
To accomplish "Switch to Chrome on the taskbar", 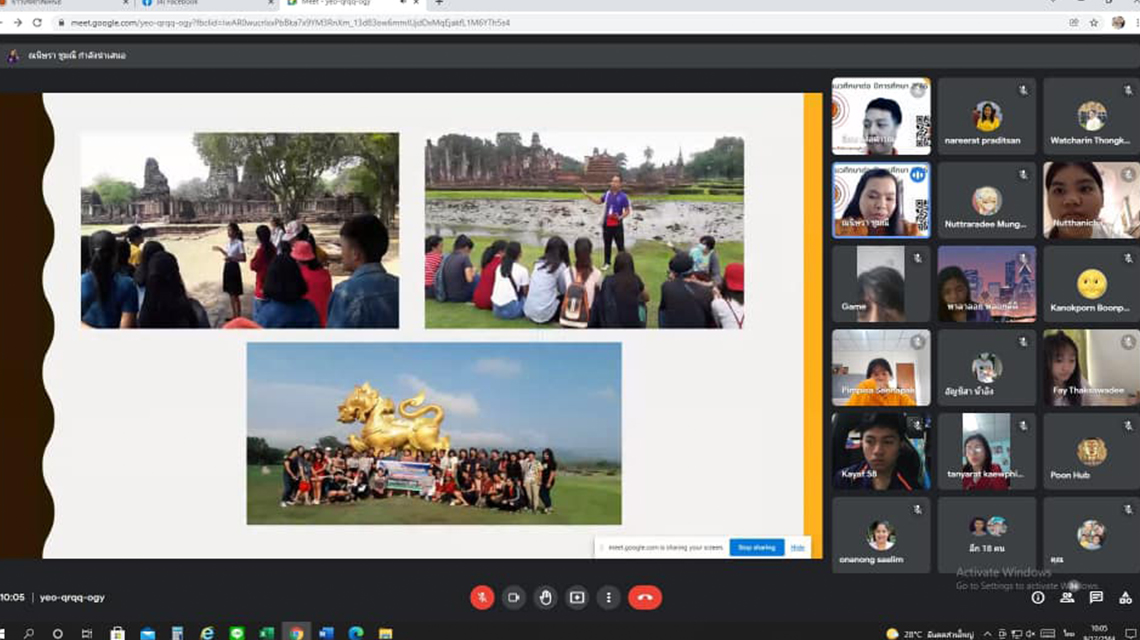I will point(297,633).
